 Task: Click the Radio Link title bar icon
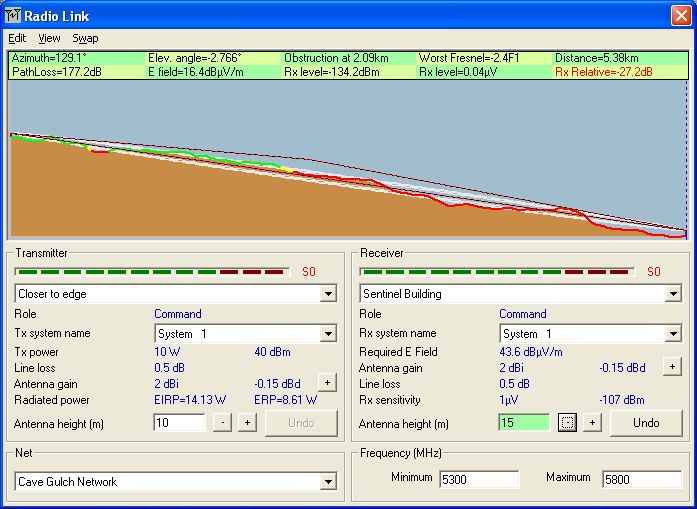click(14, 14)
